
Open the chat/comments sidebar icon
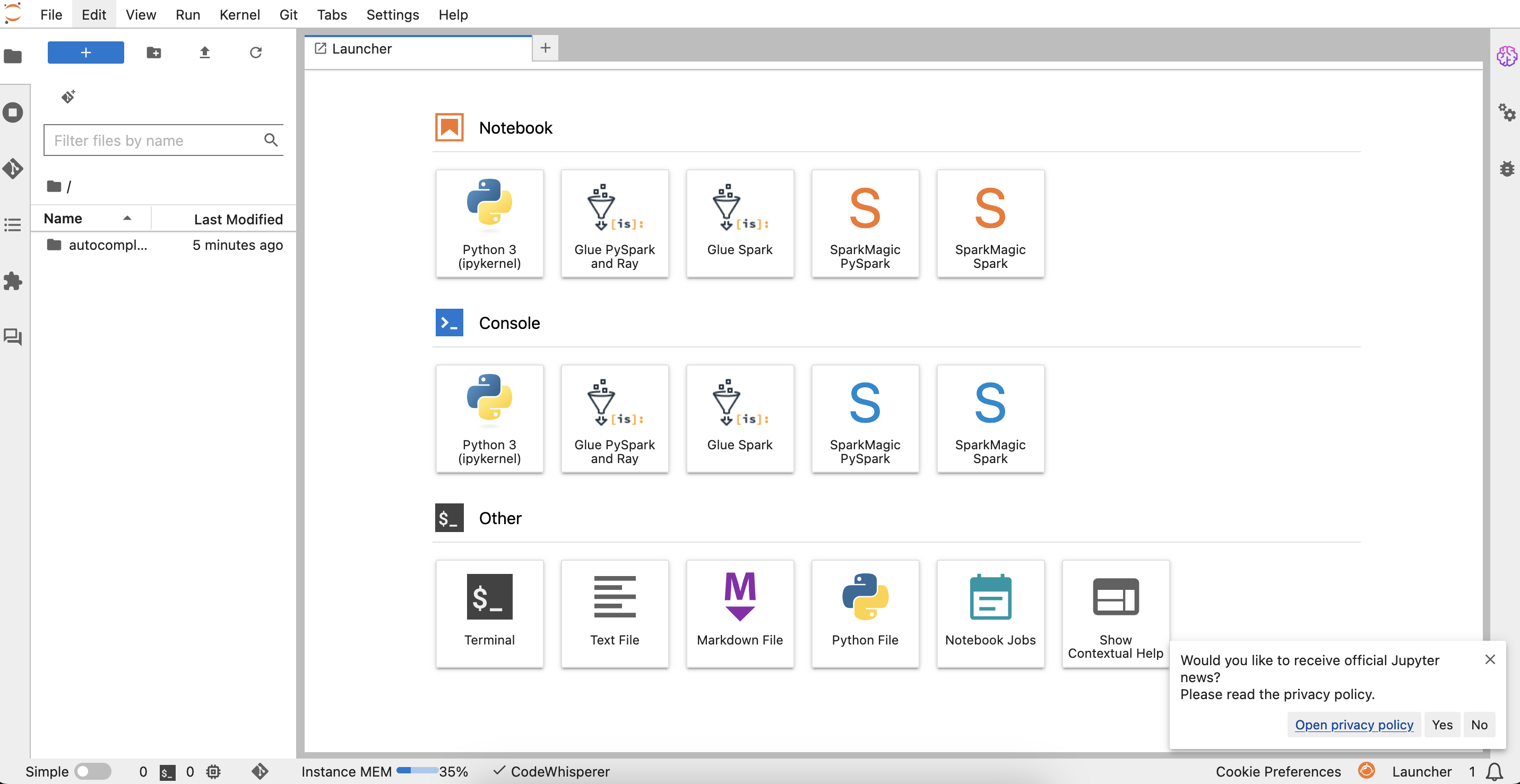click(x=13, y=337)
